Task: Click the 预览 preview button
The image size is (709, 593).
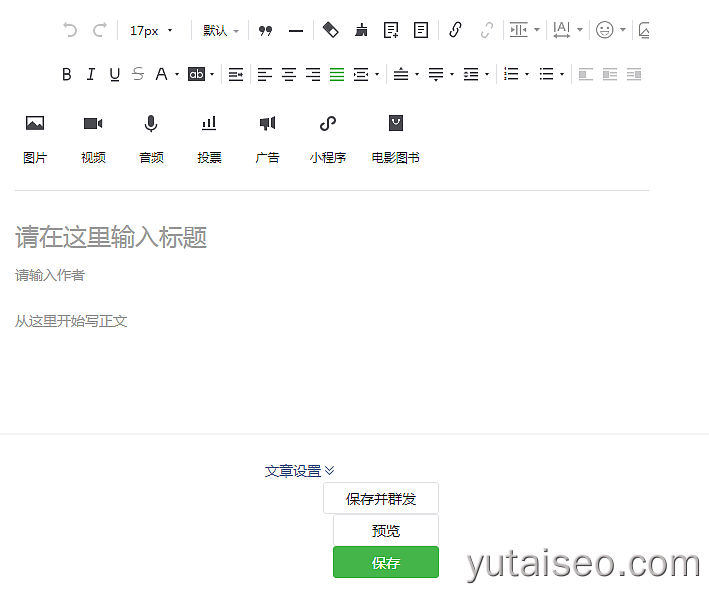Action: 386,530
